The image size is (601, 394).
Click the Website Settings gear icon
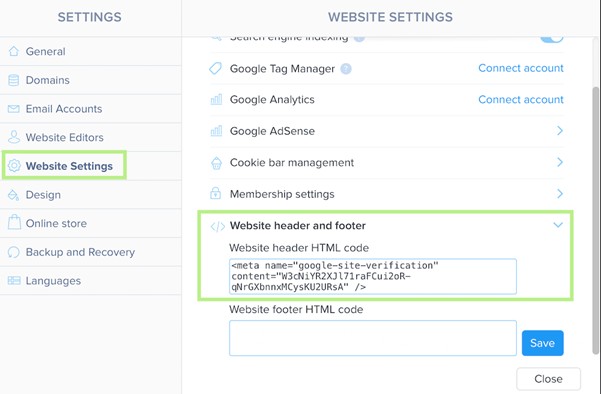[14, 166]
